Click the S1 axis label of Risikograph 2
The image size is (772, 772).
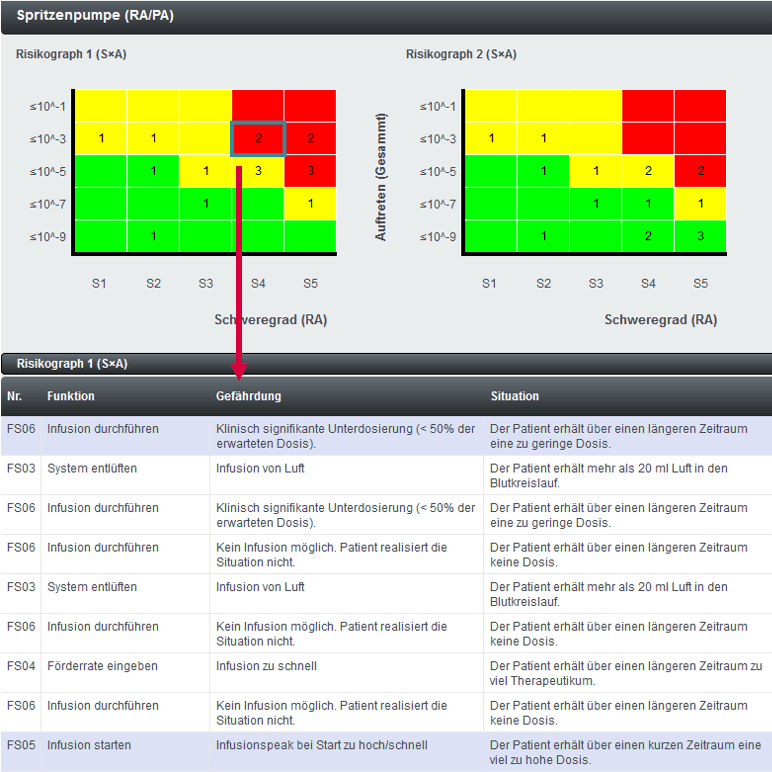(489, 284)
